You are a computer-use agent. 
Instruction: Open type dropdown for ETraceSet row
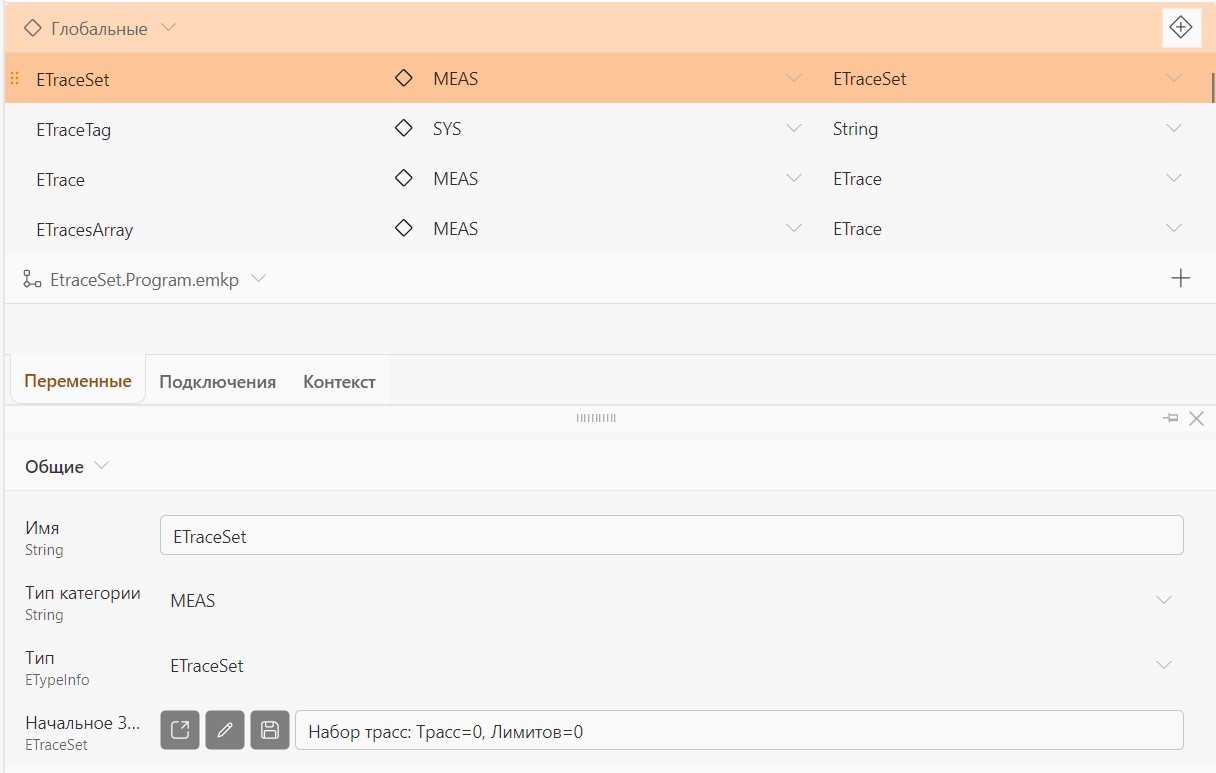1174,78
